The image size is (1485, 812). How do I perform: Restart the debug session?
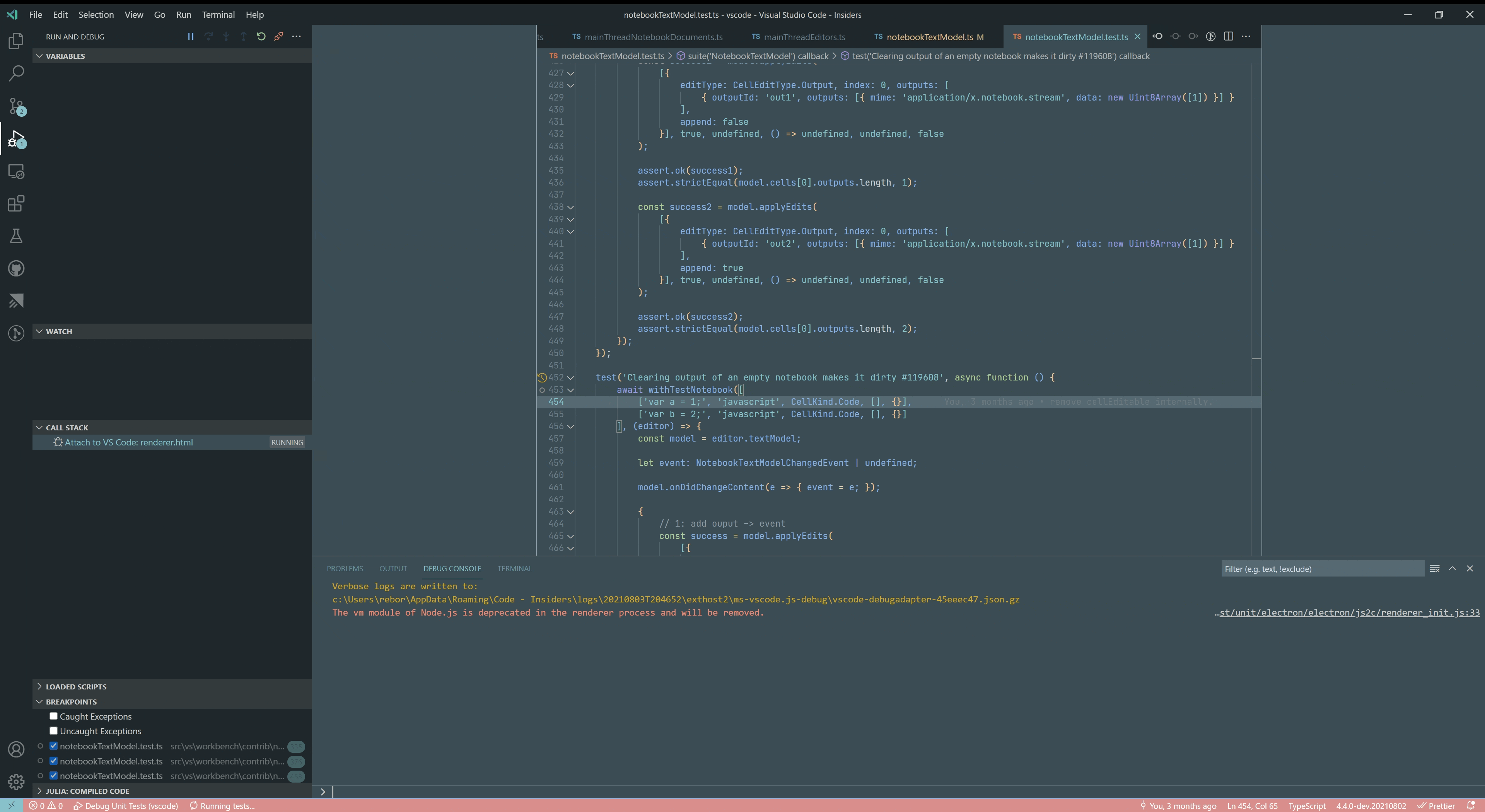click(x=261, y=36)
